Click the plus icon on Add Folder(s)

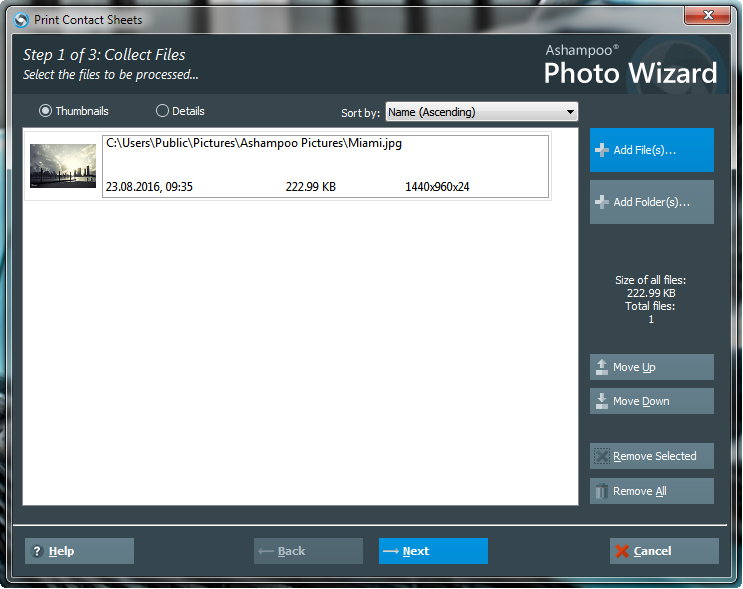pyautogui.click(x=602, y=202)
